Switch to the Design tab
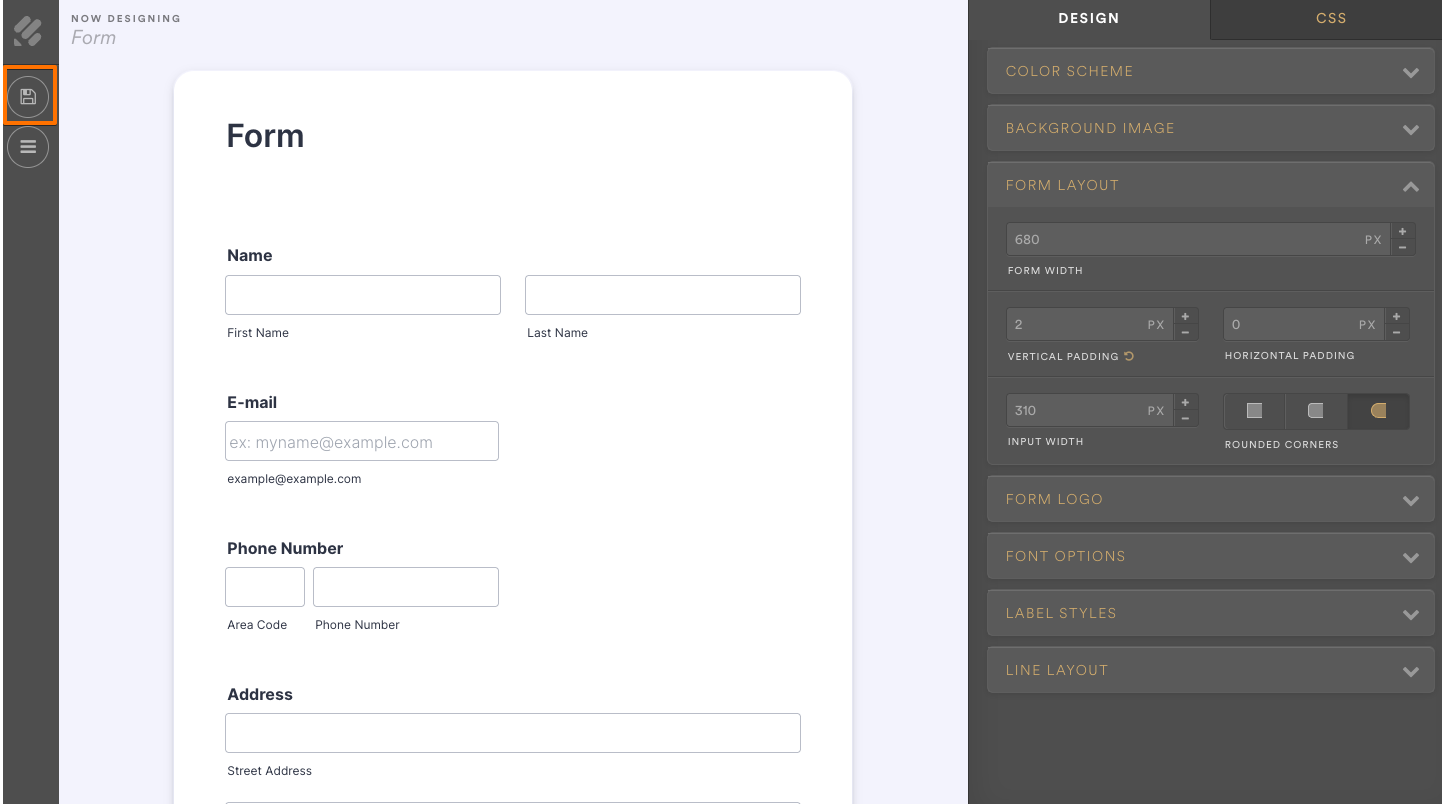The image size is (1442, 804). [x=1089, y=19]
